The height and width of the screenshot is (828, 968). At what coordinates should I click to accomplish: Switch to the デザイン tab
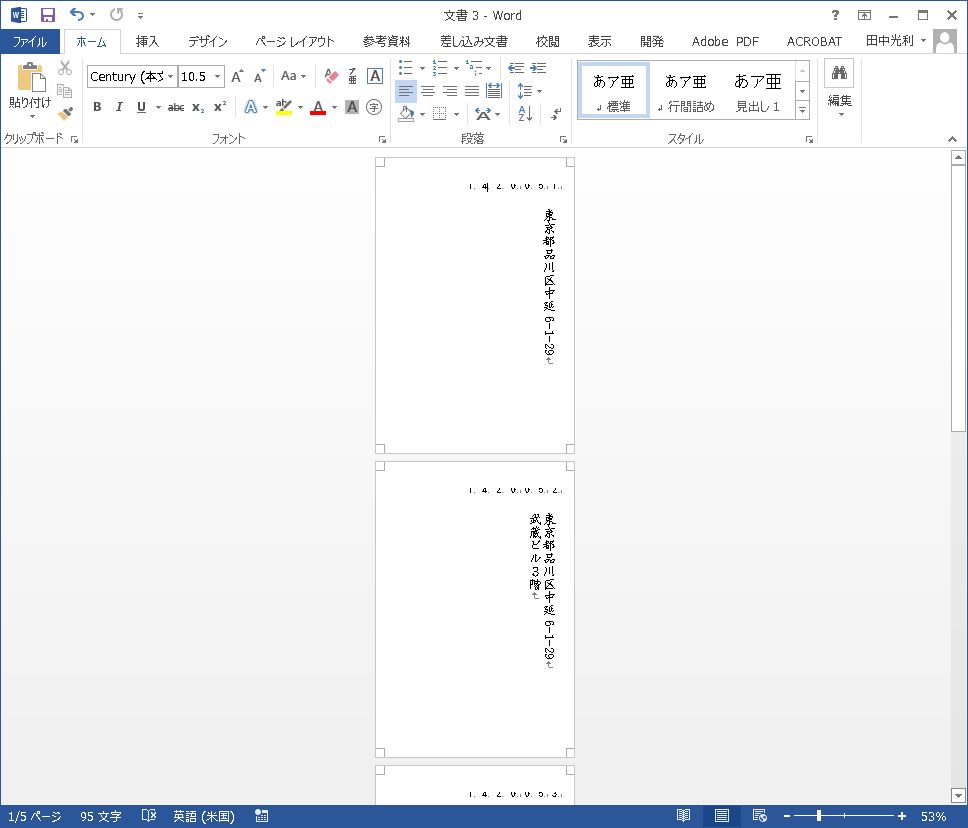pyautogui.click(x=207, y=41)
